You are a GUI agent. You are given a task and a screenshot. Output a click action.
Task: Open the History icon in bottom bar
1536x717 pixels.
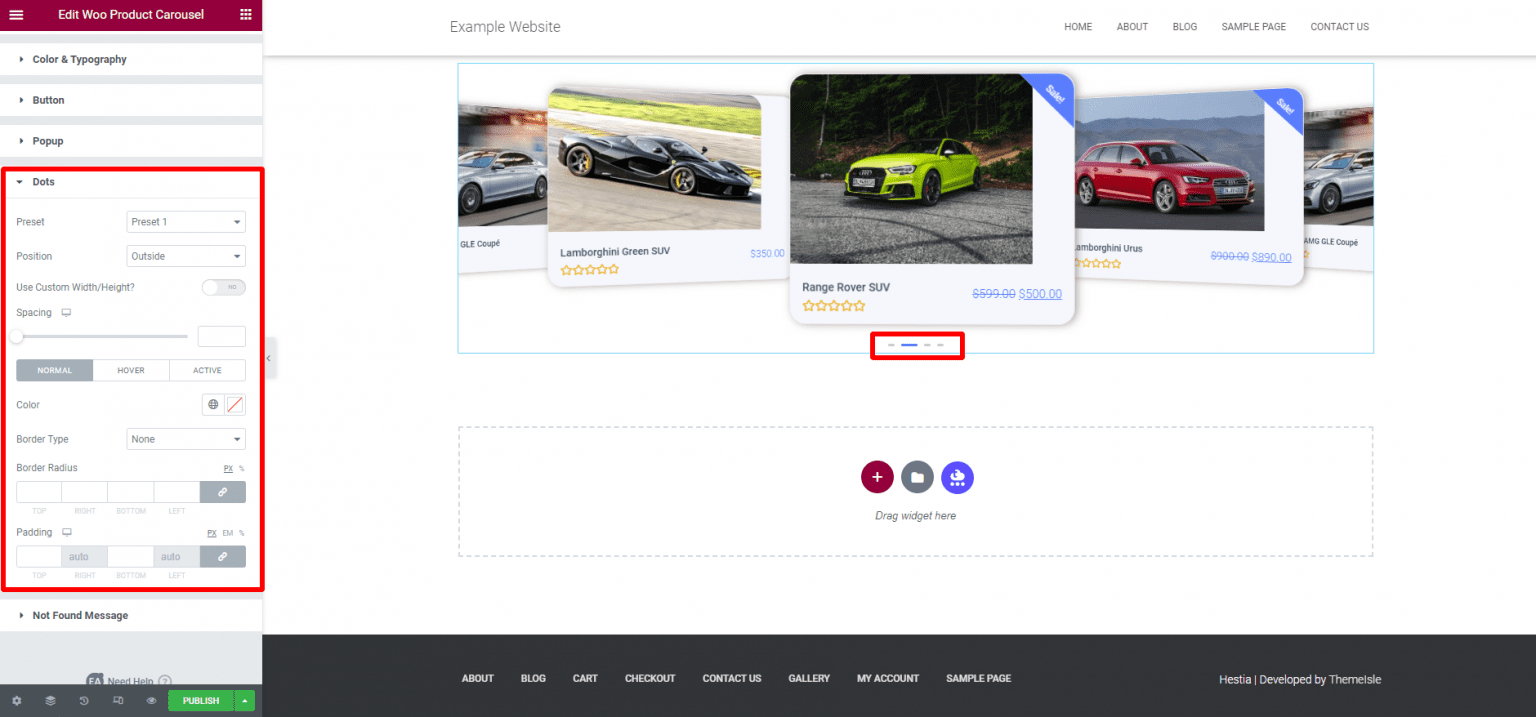click(x=84, y=701)
